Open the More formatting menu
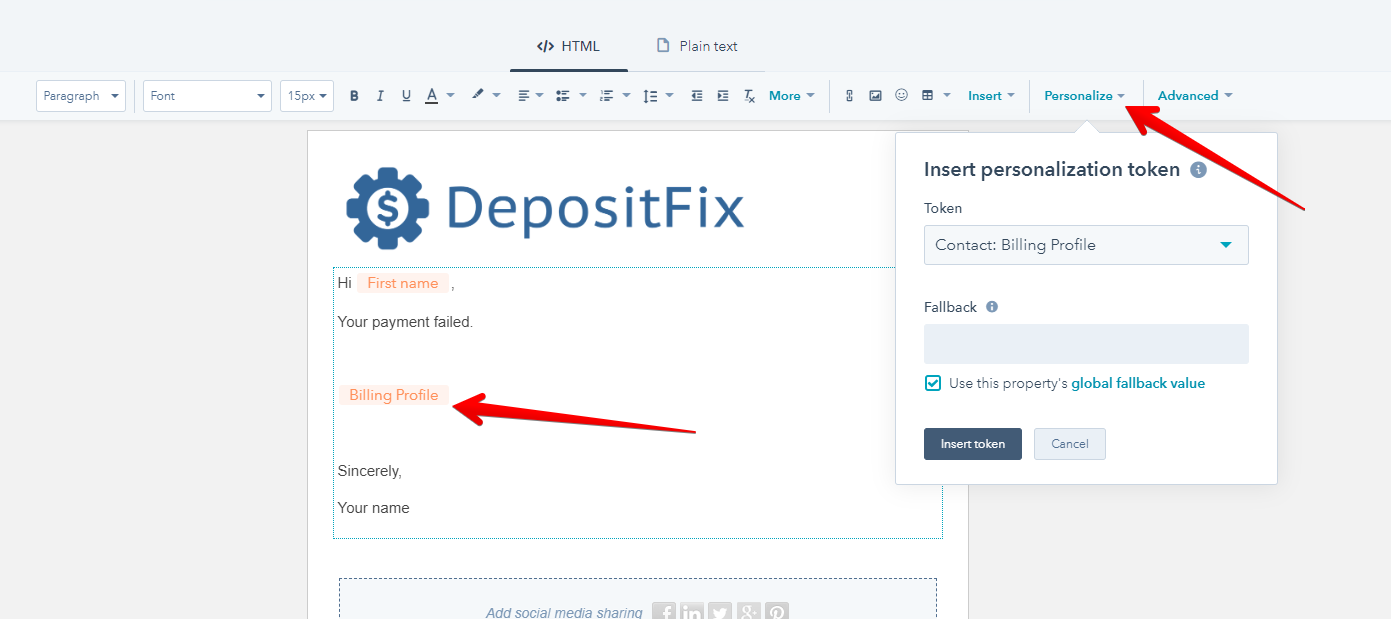The image size is (1391, 619). [792, 96]
